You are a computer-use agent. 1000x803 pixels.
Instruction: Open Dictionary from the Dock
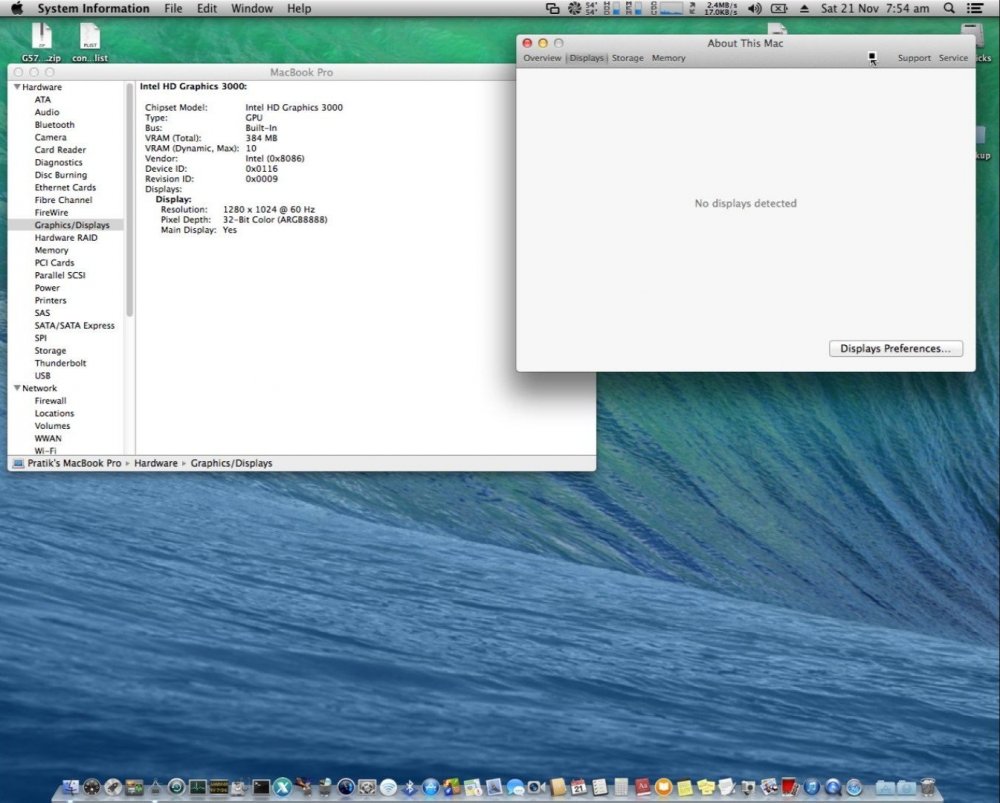coord(643,787)
